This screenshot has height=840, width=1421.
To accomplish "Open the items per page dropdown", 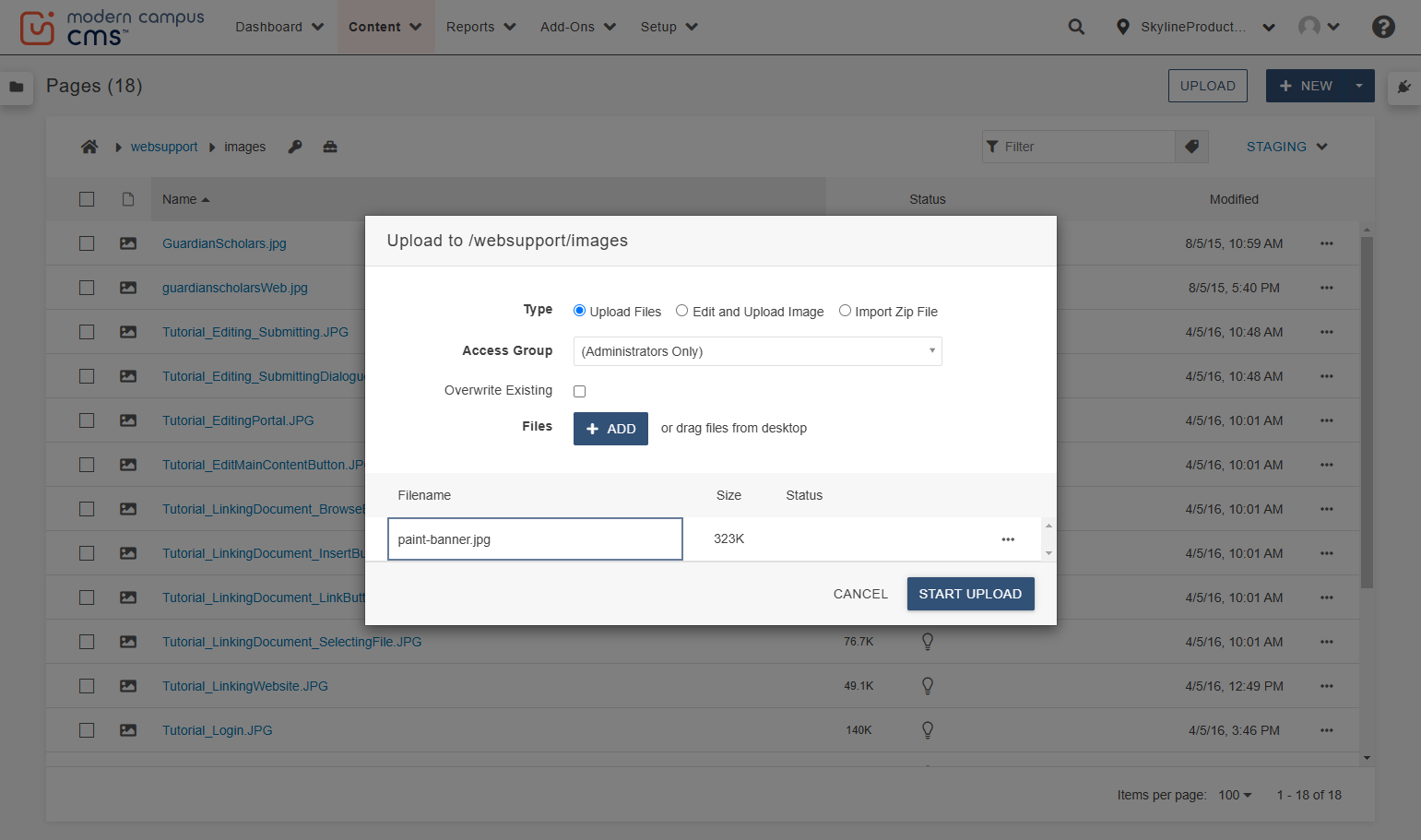I will tap(1236, 795).
